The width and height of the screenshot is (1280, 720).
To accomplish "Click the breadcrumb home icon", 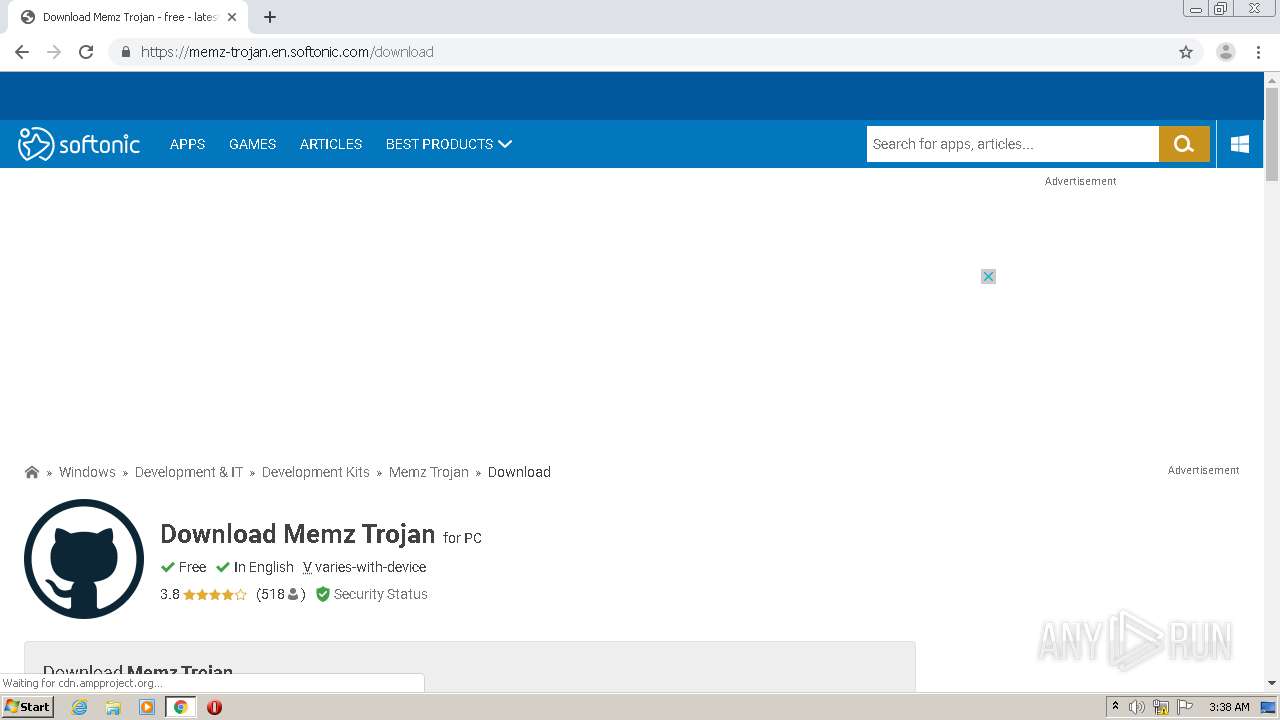I will click(x=32, y=472).
